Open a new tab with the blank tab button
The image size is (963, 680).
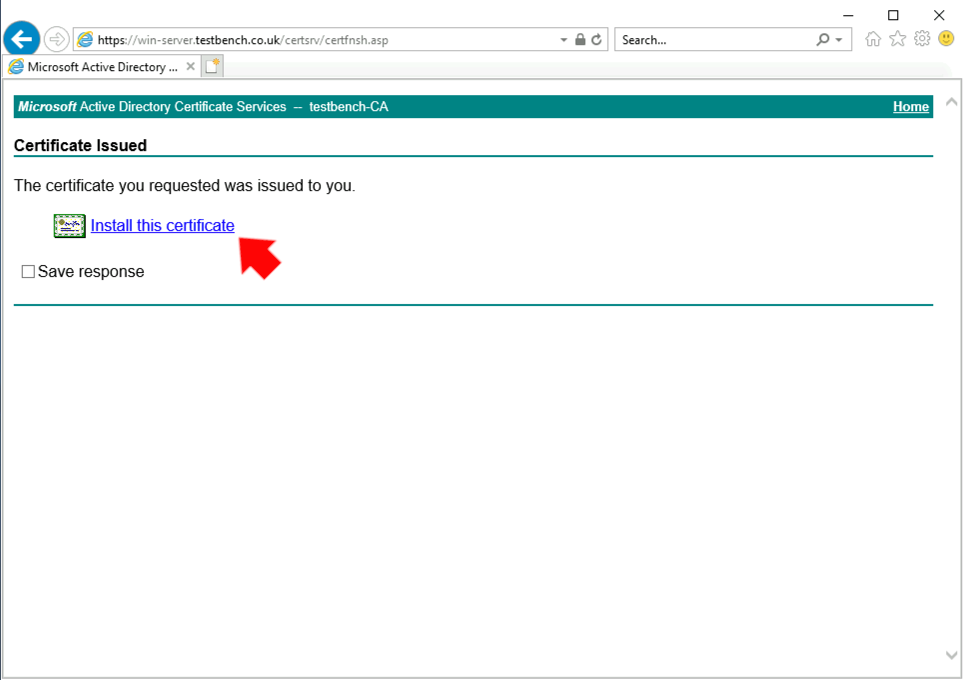pos(212,66)
